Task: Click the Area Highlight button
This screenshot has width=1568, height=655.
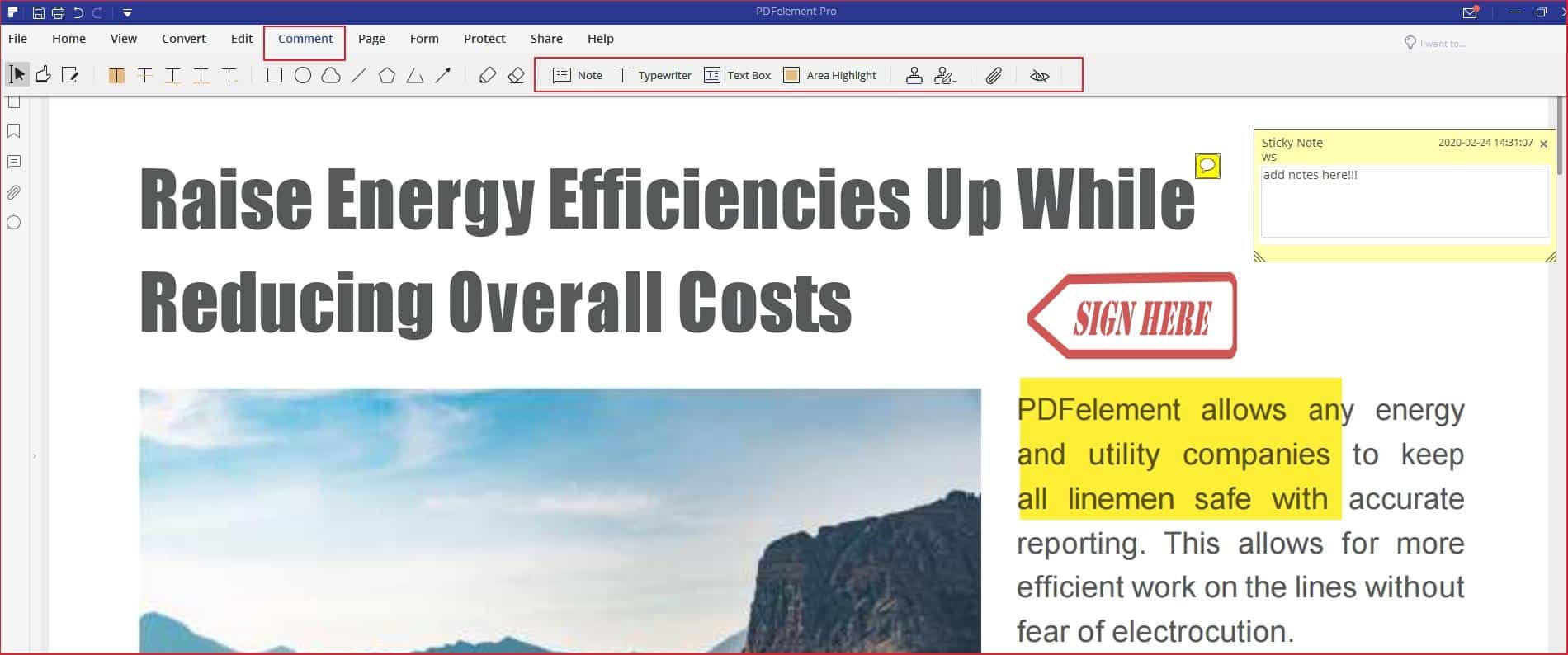Action: coord(829,75)
